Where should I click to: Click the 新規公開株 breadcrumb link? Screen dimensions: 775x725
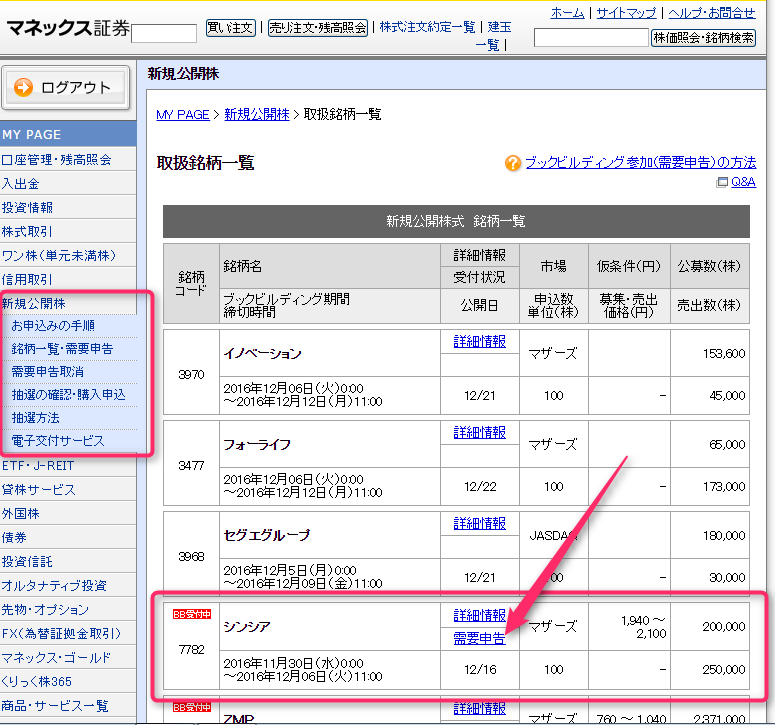click(x=257, y=115)
